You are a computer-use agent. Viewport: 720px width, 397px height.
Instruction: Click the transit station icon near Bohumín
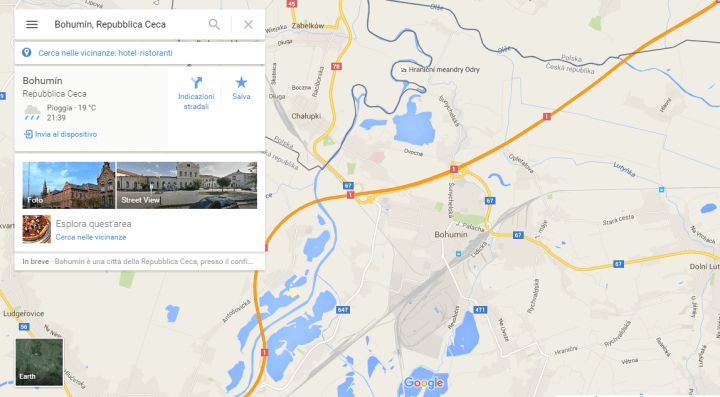[x=458, y=254]
